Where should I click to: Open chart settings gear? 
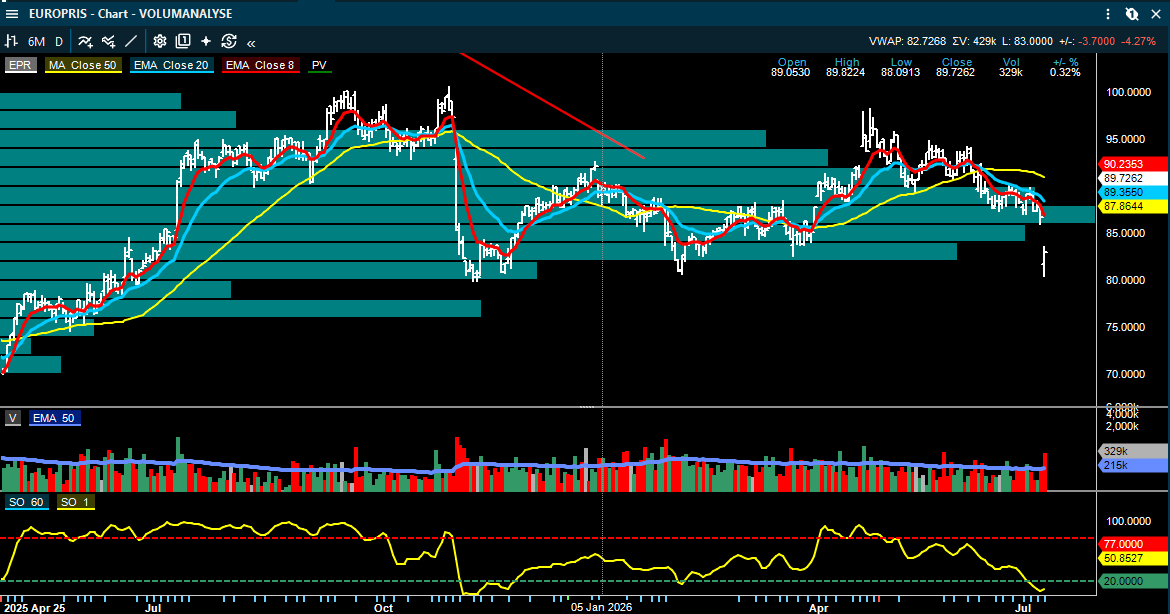[x=160, y=42]
